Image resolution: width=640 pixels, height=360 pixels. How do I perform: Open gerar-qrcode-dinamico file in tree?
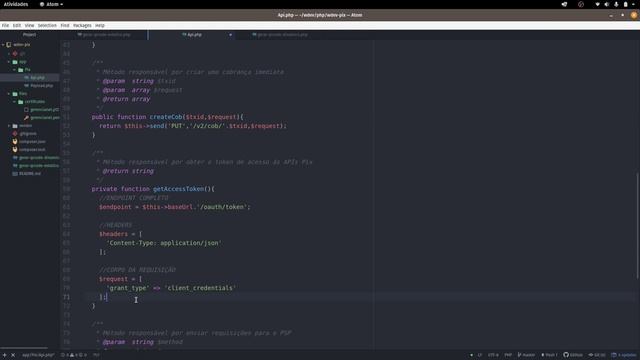39,158
